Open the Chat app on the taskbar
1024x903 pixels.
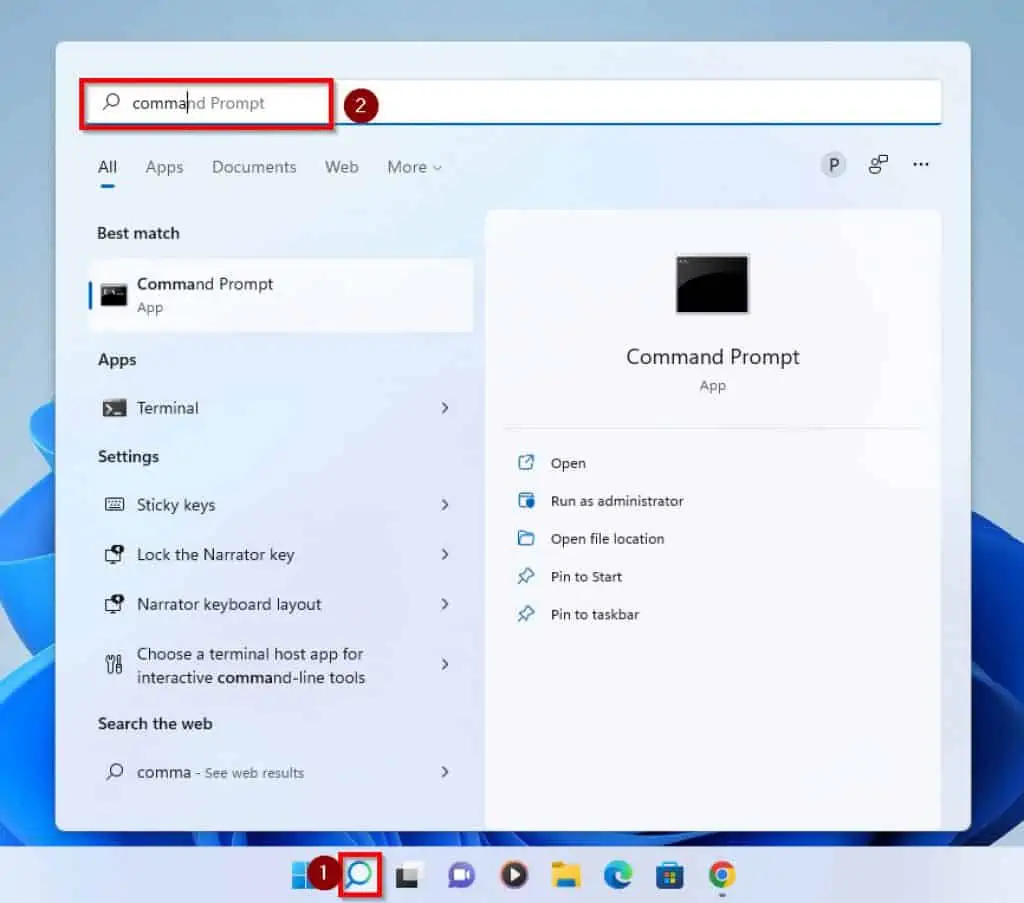click(x=461, y=875)
